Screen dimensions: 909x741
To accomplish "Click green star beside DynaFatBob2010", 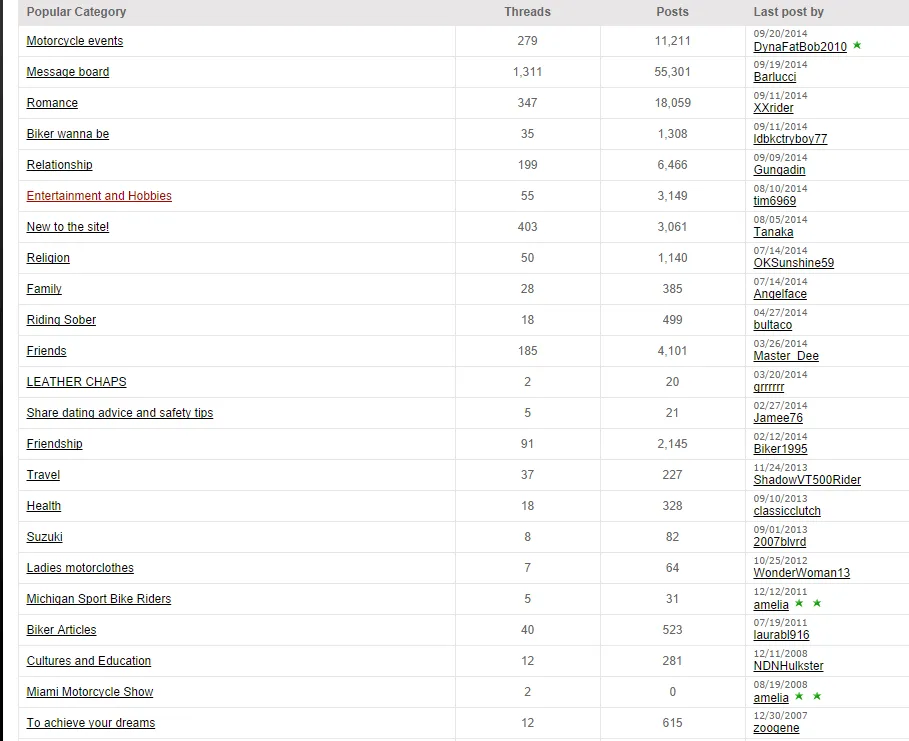I will tap(857, 46).
